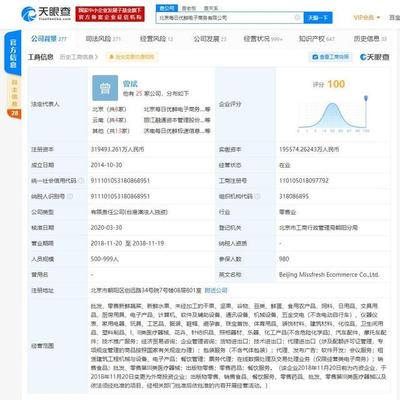
Task: Select the 查关系 search tab
Action: [x=211, y=8]
